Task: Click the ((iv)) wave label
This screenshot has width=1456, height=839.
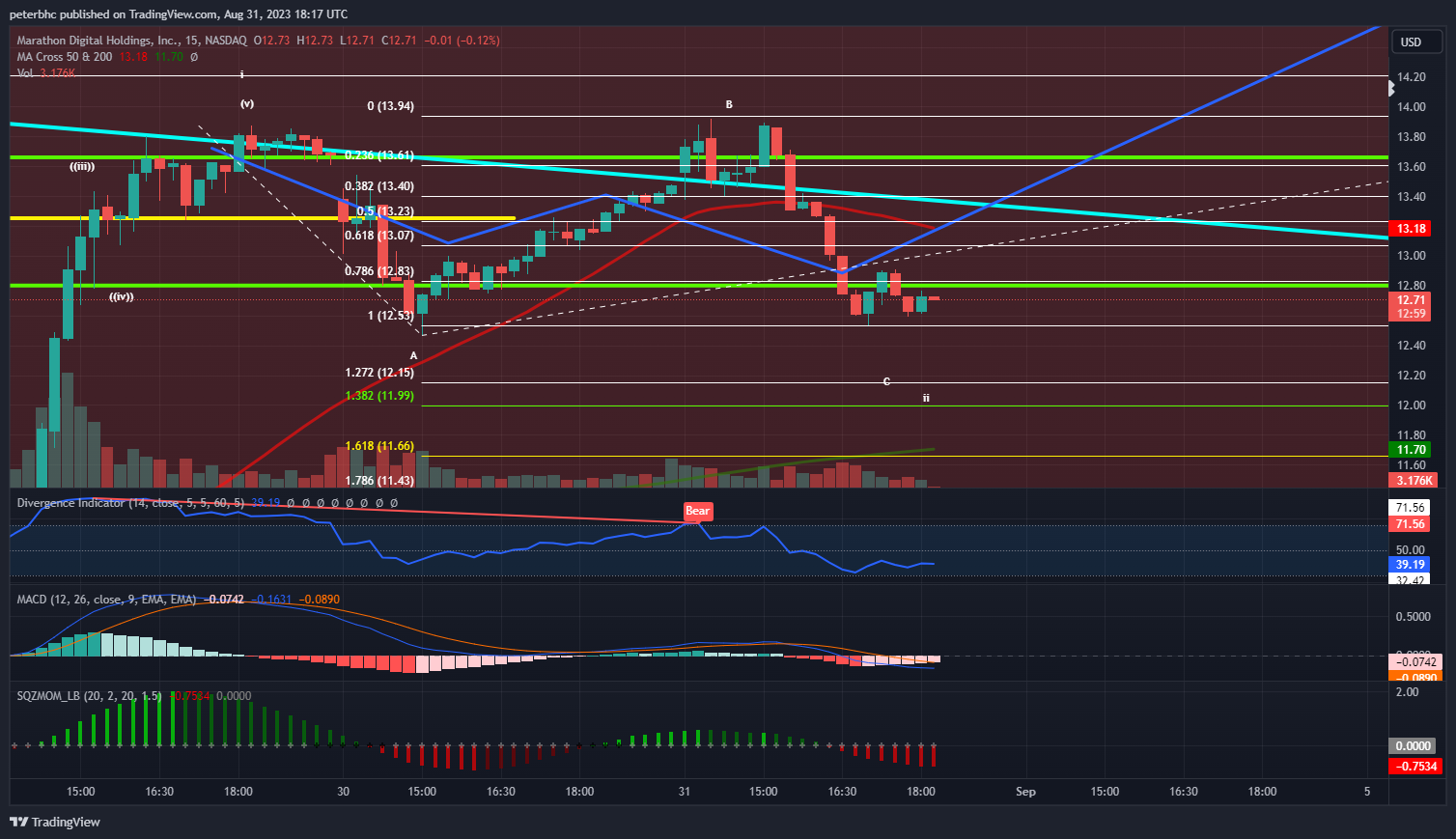Action: coord(122,296)
